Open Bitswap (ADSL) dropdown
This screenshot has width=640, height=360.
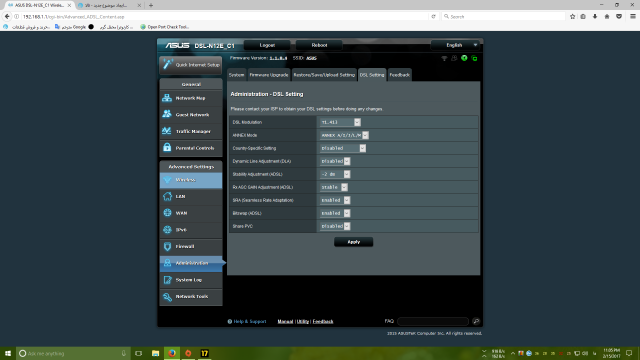pyautogui.click(x=335, y=213)
